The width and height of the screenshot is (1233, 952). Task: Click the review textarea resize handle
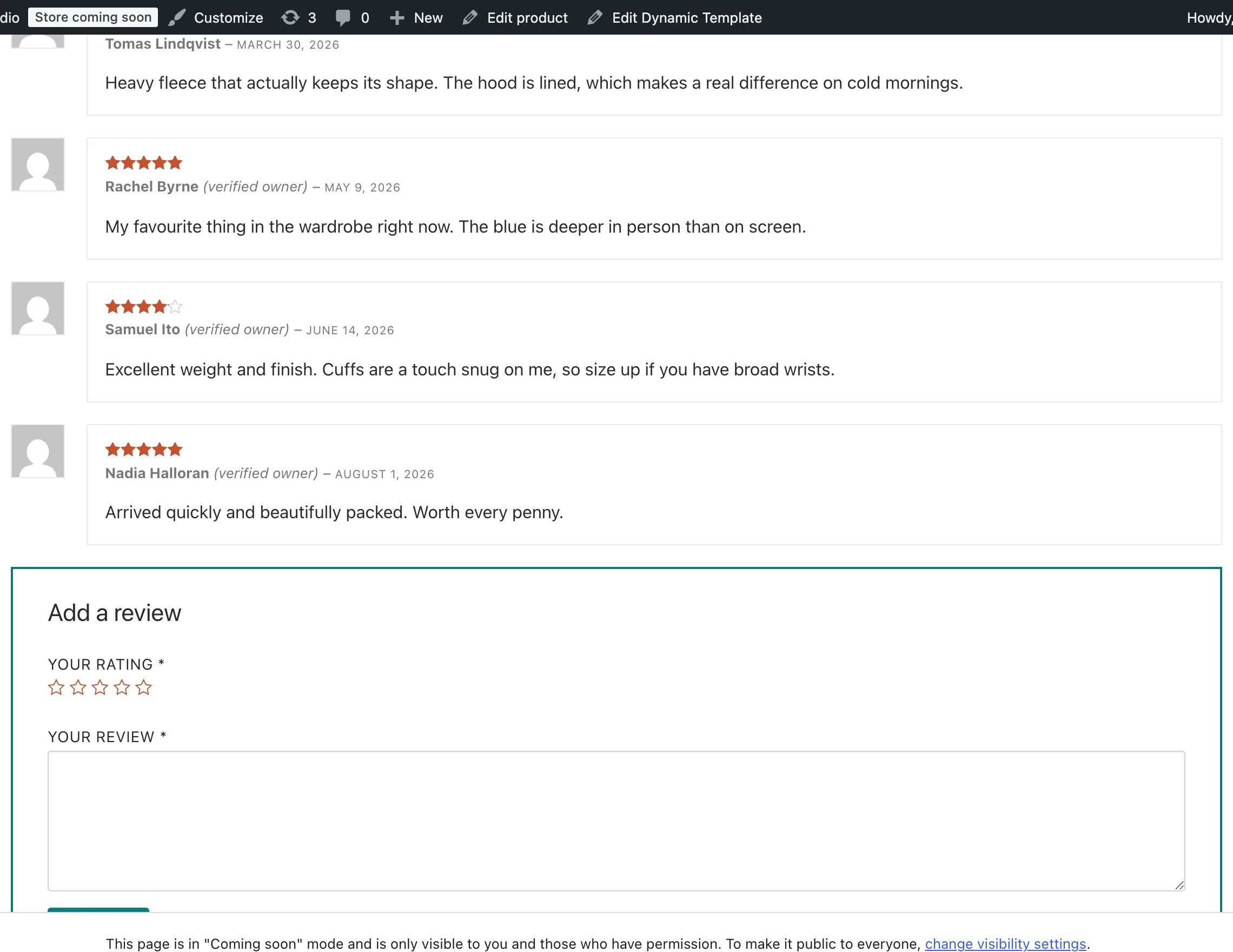pos(1179,885)
